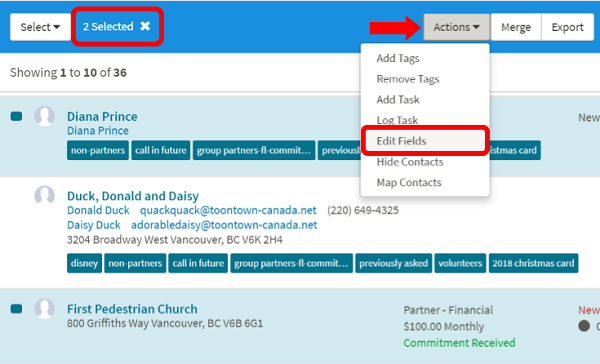Select Hide Contacts menu entry

[410, 162]
